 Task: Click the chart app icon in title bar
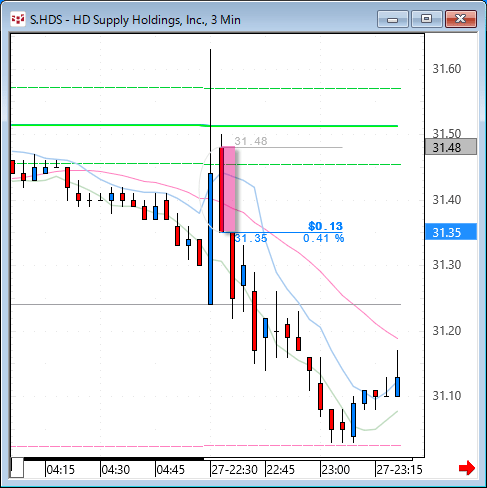[x=18, y=19]
